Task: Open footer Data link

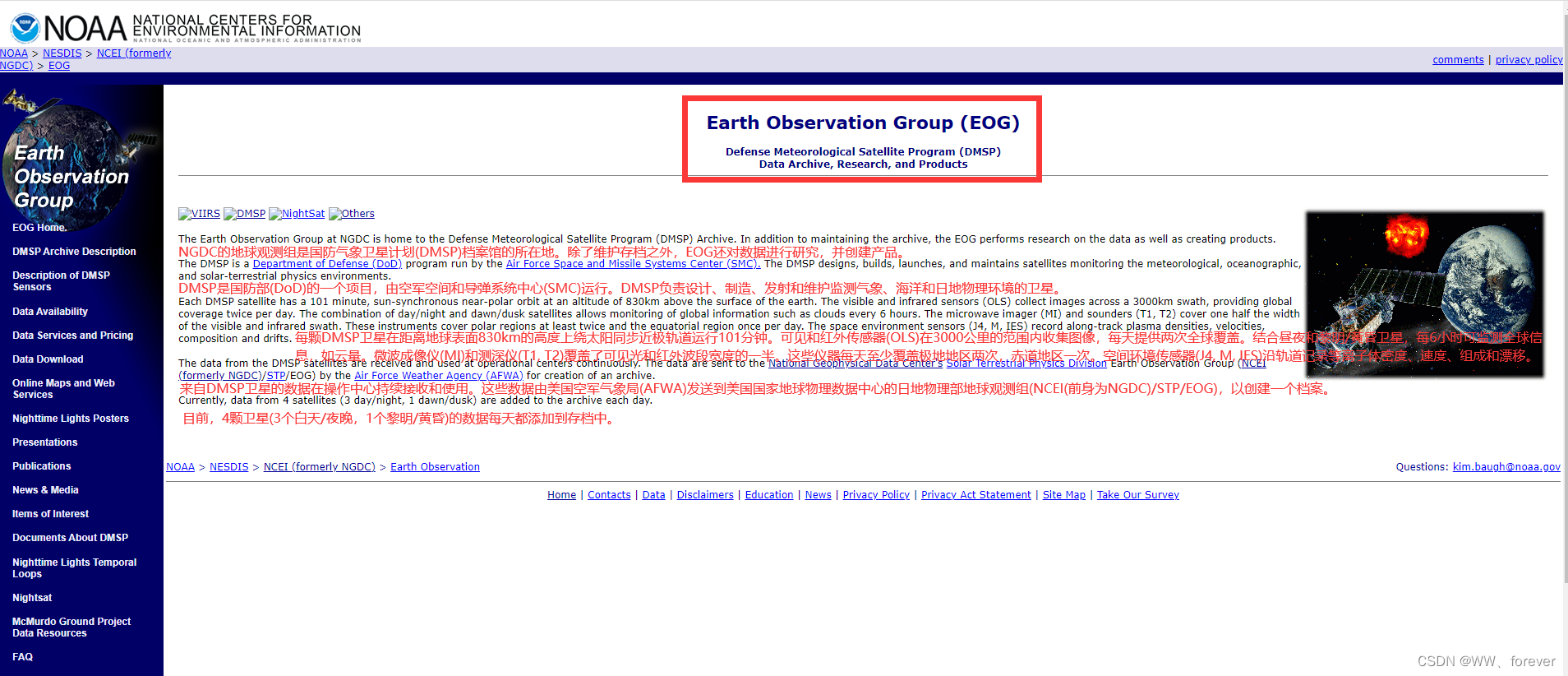Action: coord(653,495)
